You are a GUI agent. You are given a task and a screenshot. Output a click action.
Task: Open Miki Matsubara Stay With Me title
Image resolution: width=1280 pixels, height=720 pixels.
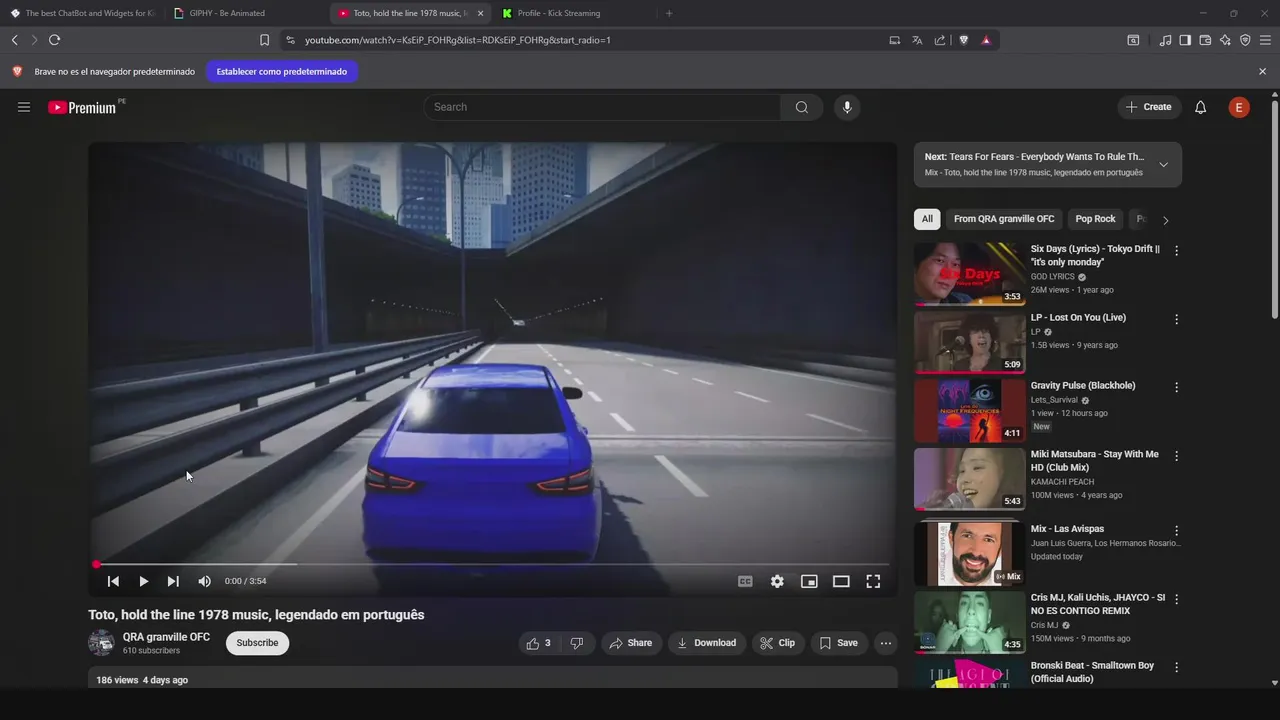tap(1095, 461)
